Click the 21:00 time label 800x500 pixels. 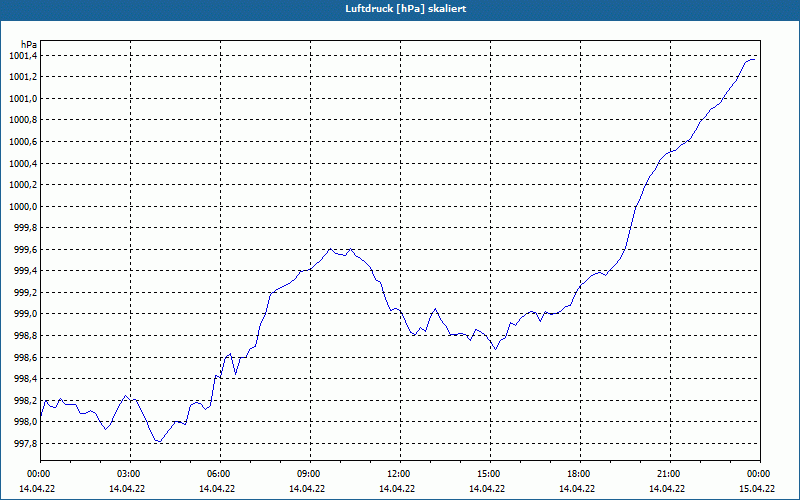click(x=668, y=473)
